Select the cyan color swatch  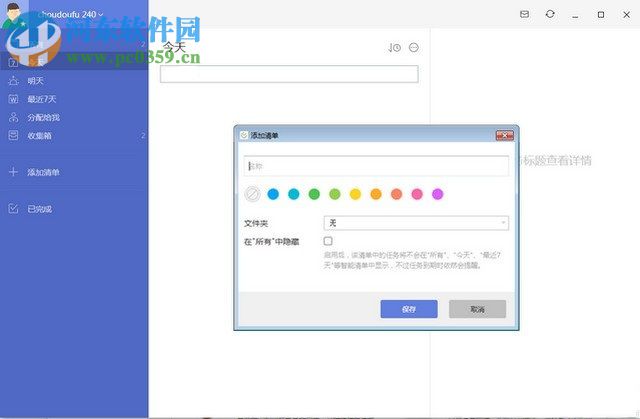coord(293,194)
